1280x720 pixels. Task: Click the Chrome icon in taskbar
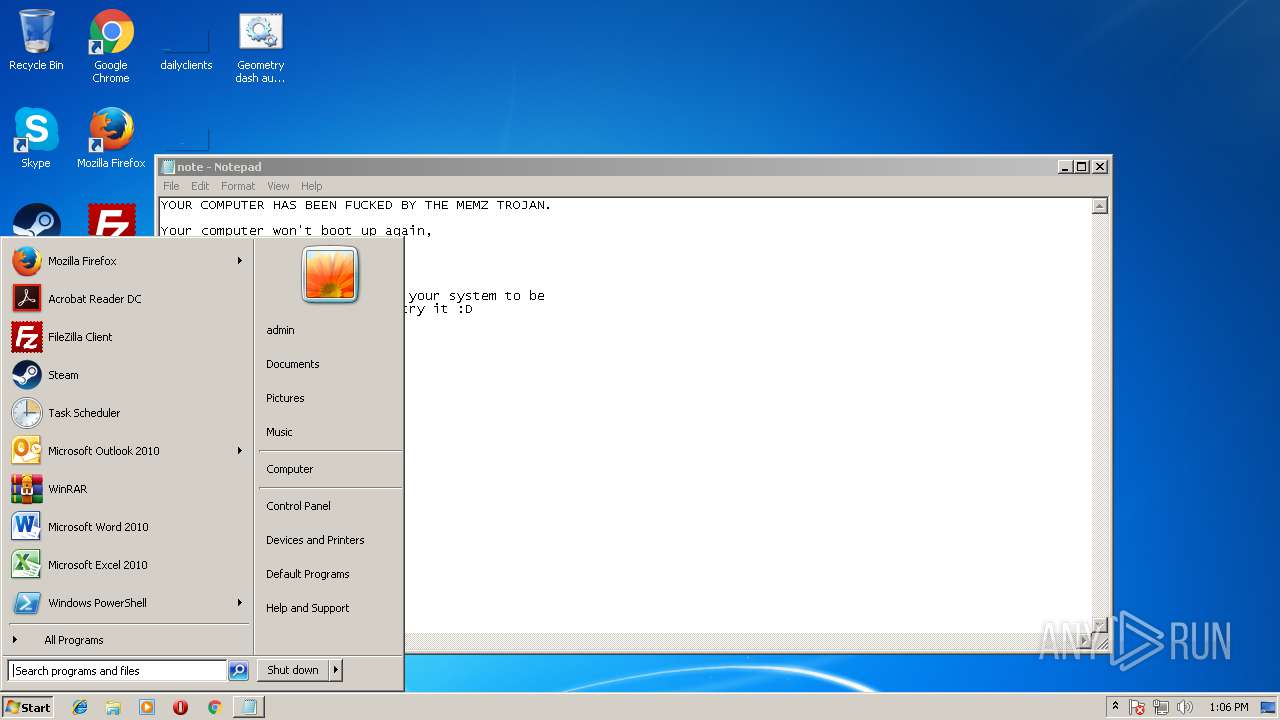pyautogui.click(x=214, y=707)
